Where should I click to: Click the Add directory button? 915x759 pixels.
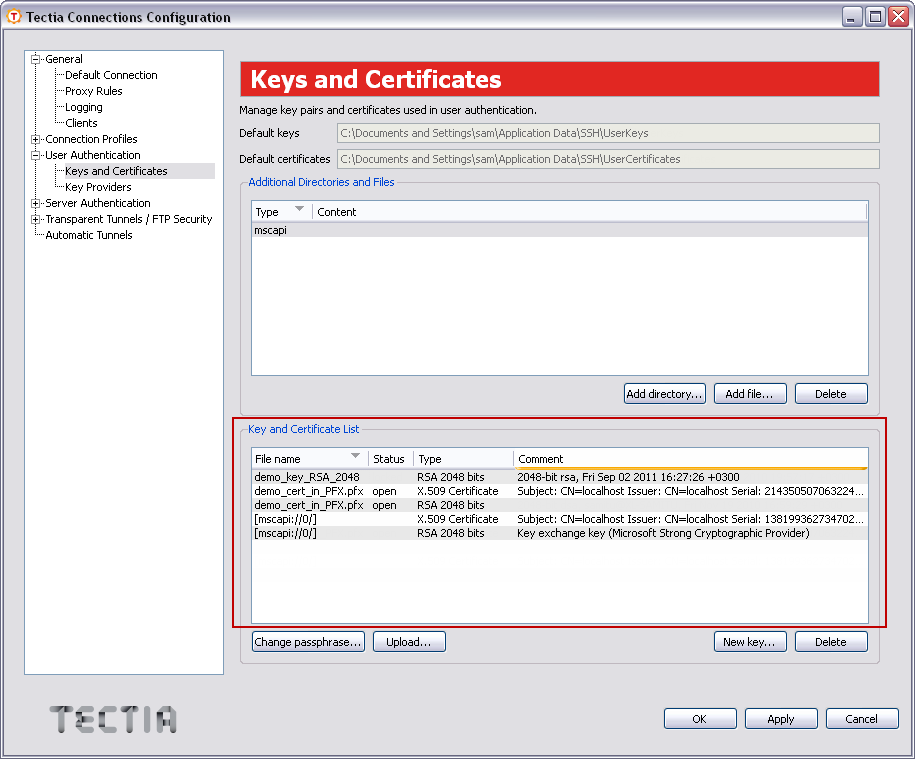coord(664,393)
